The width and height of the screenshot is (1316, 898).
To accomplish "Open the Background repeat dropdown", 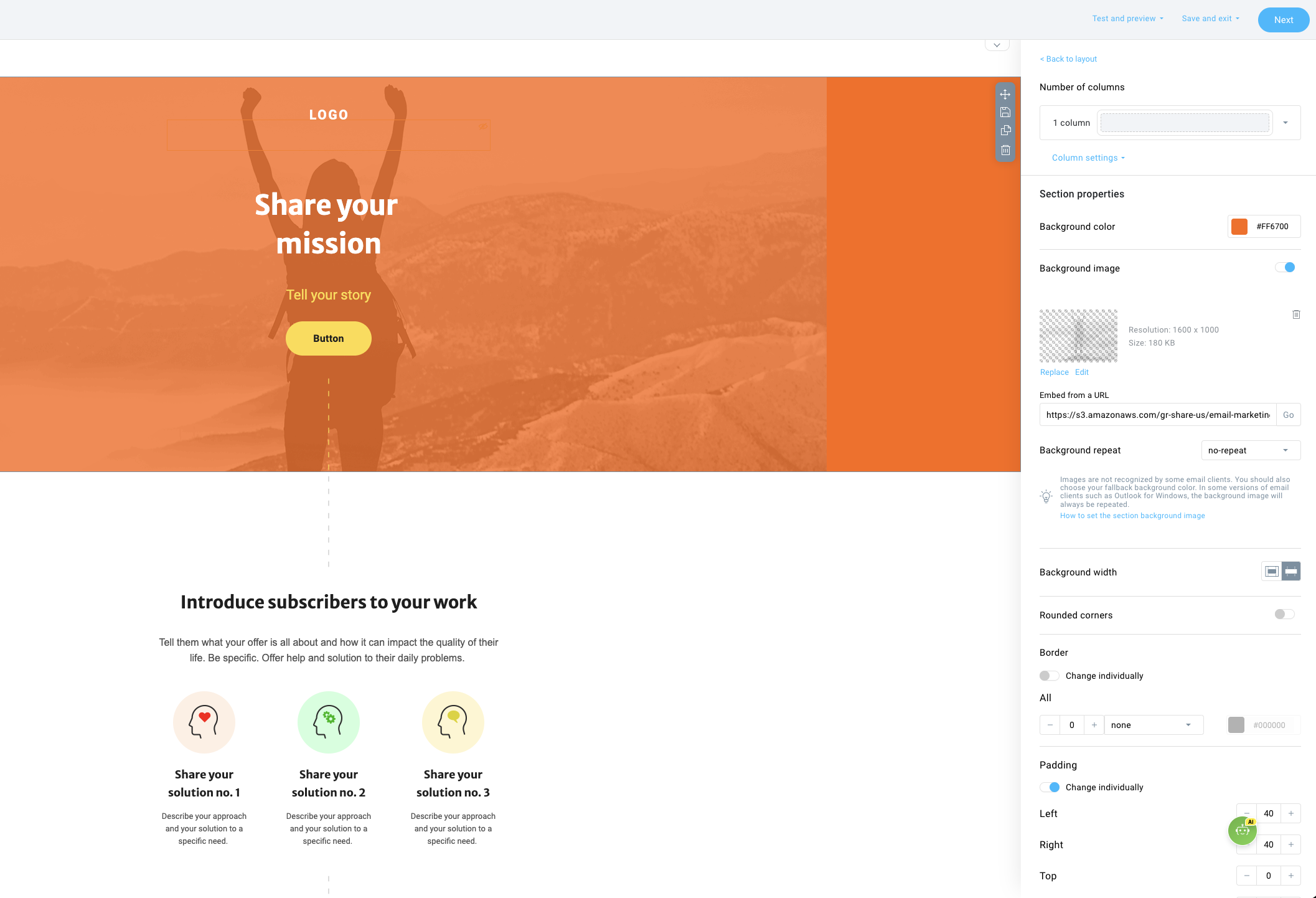I will 1250,450.
